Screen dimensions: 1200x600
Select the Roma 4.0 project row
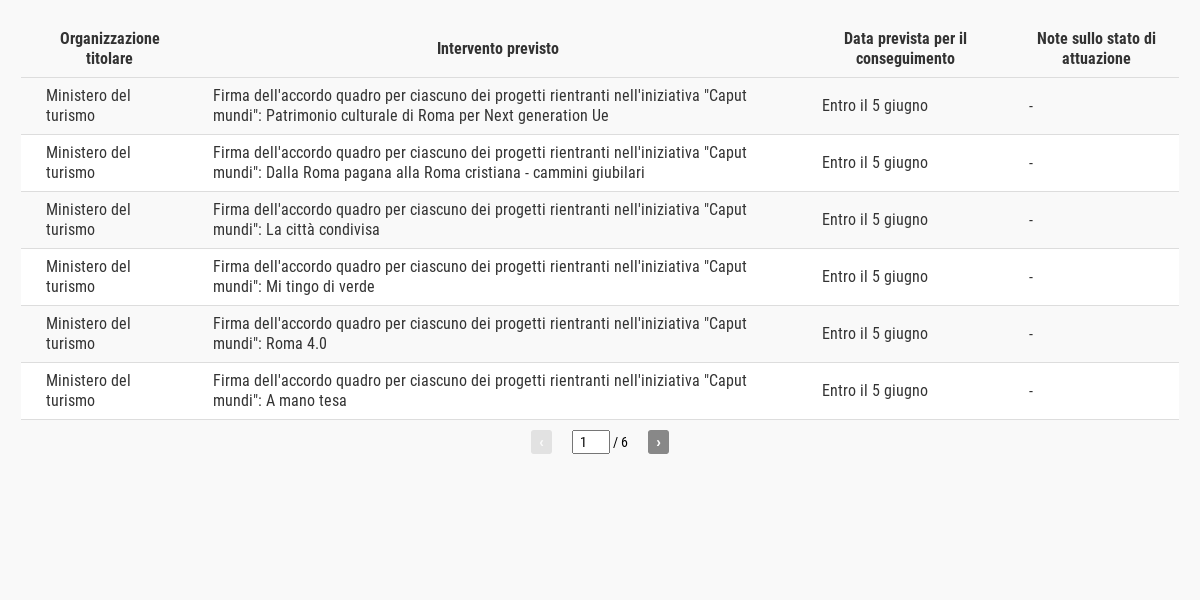point(600,334)
